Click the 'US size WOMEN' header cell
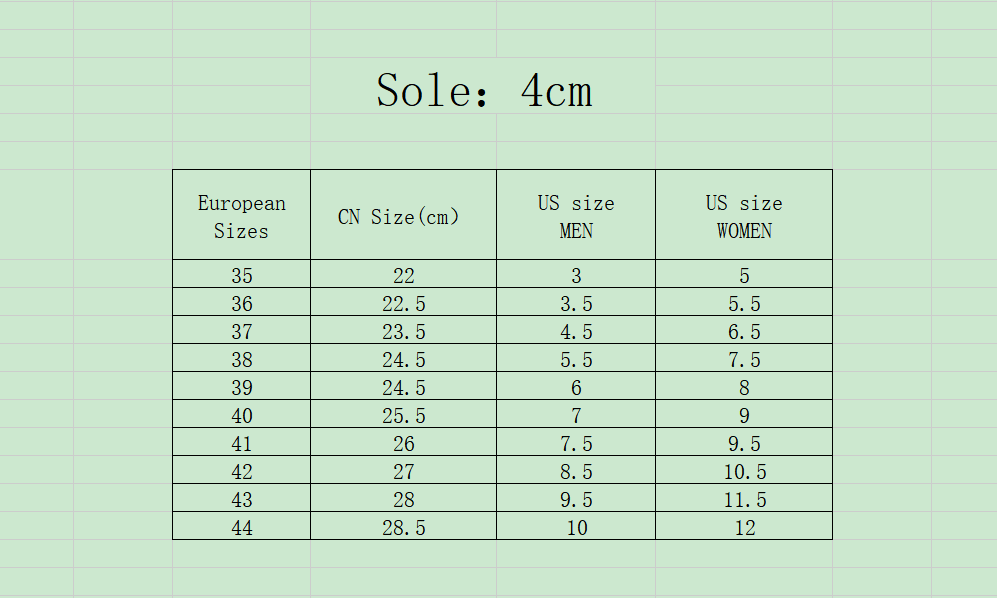997x598 pixels. (744, 216)
